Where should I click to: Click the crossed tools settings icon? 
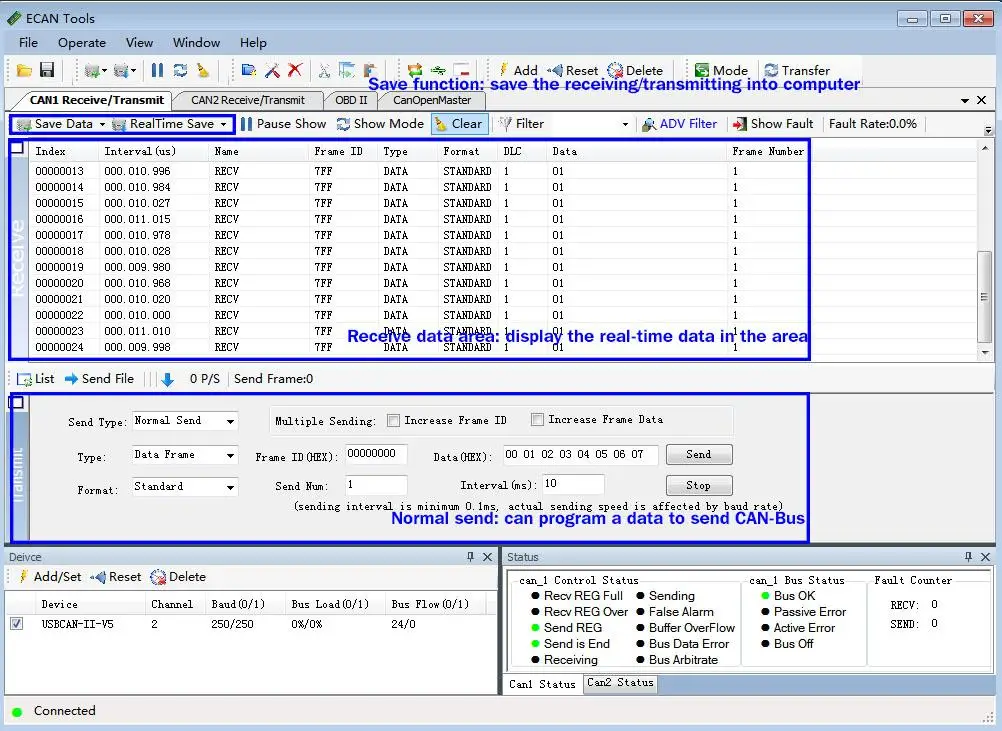point(272,70)
